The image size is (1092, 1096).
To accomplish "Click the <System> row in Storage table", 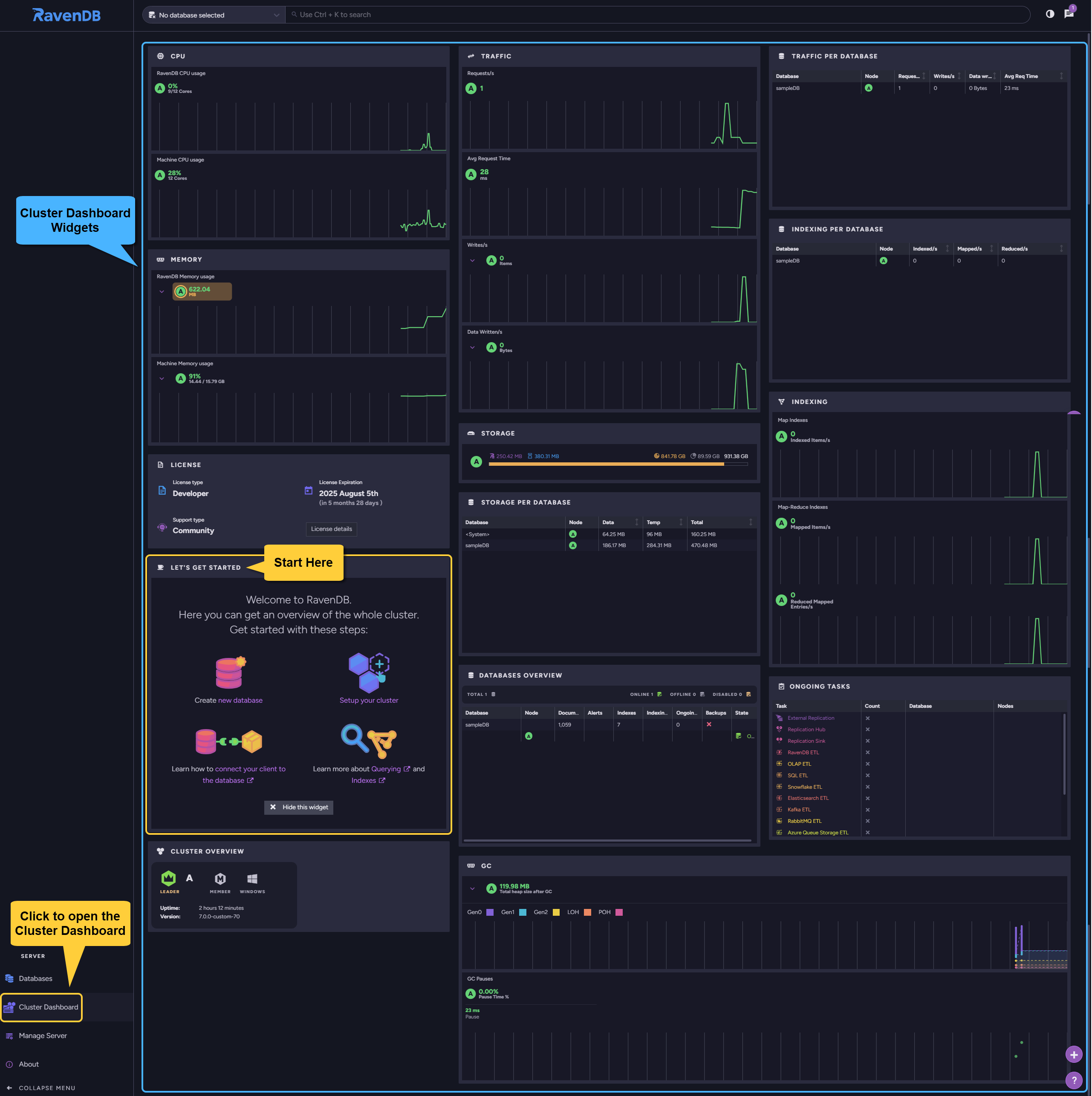I will pyautogui.click(x=609, y=534).
